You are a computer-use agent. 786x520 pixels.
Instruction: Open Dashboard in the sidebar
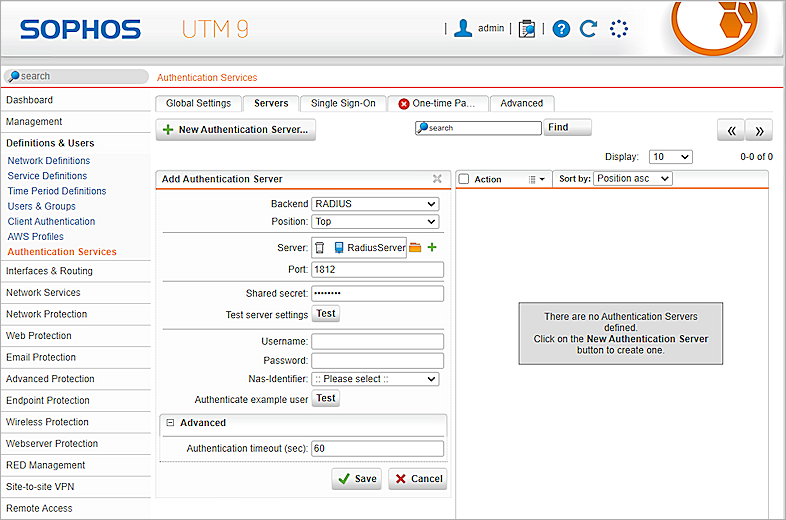click(x=29, y=100)
